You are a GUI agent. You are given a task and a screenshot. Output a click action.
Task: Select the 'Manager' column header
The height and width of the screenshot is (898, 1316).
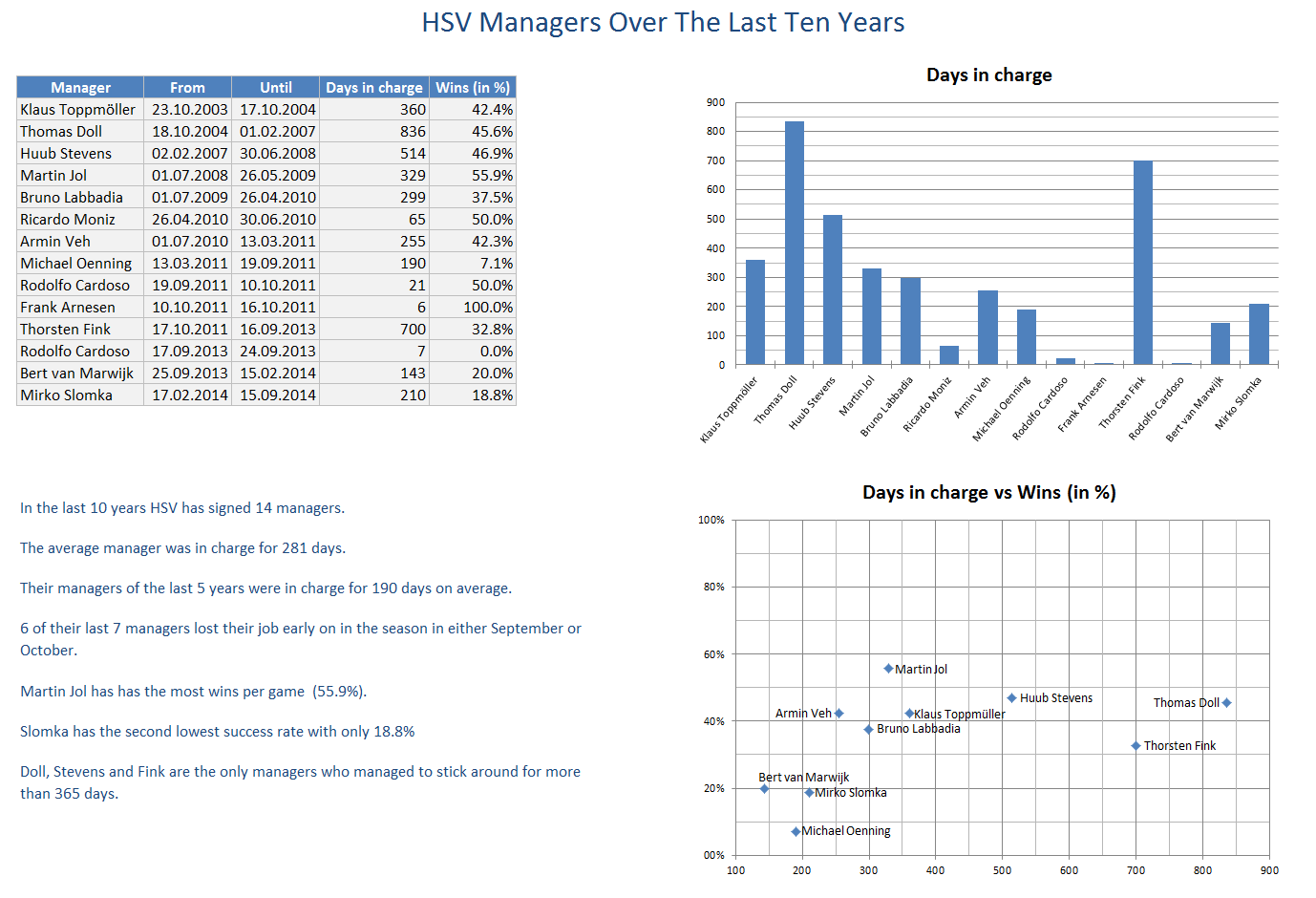click(80, 87)
